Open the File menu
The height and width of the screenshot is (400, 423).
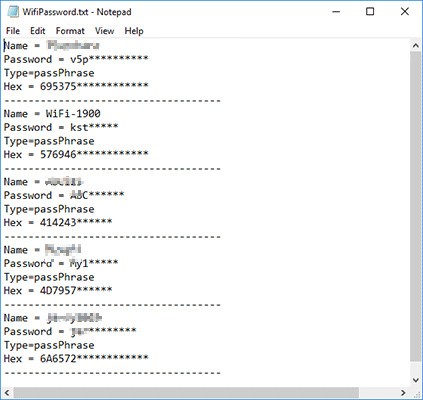[13, 31]
